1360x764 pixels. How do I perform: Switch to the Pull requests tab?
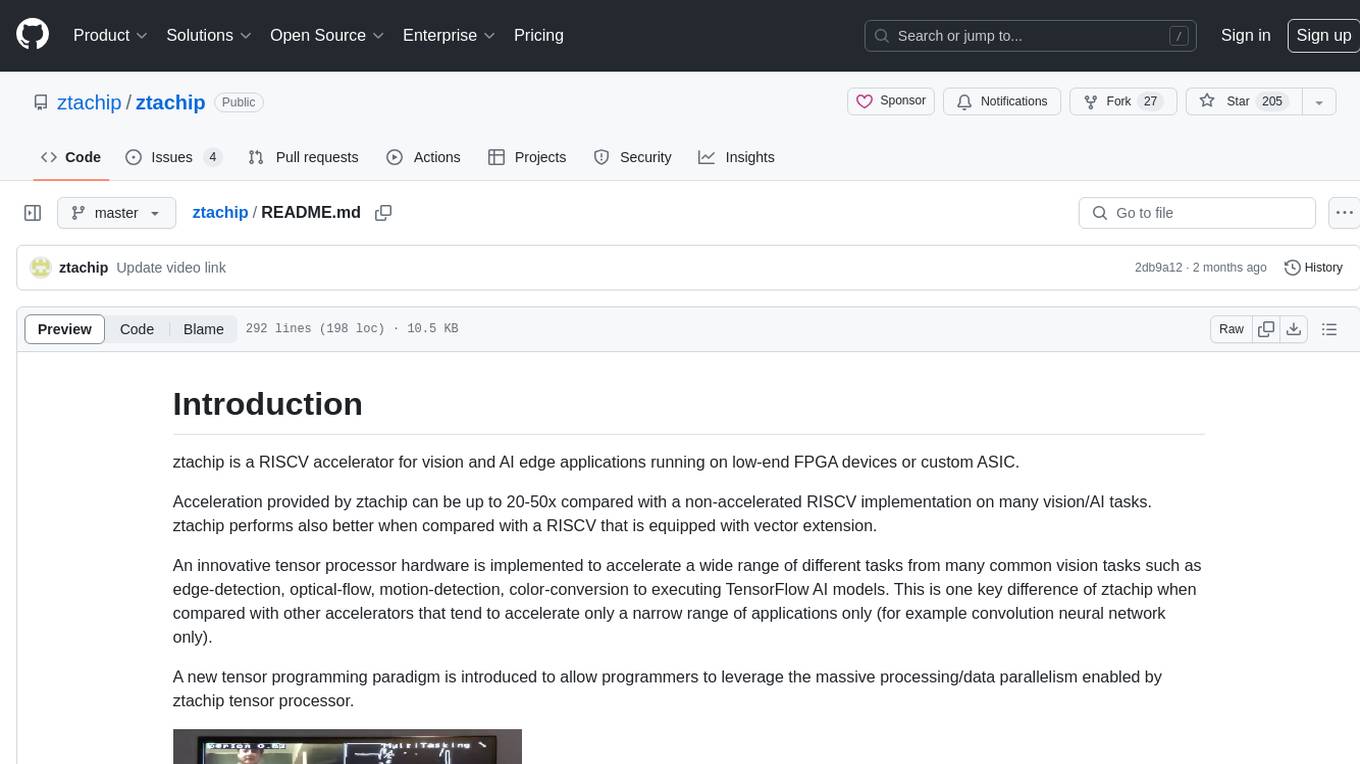coord(303,157)
